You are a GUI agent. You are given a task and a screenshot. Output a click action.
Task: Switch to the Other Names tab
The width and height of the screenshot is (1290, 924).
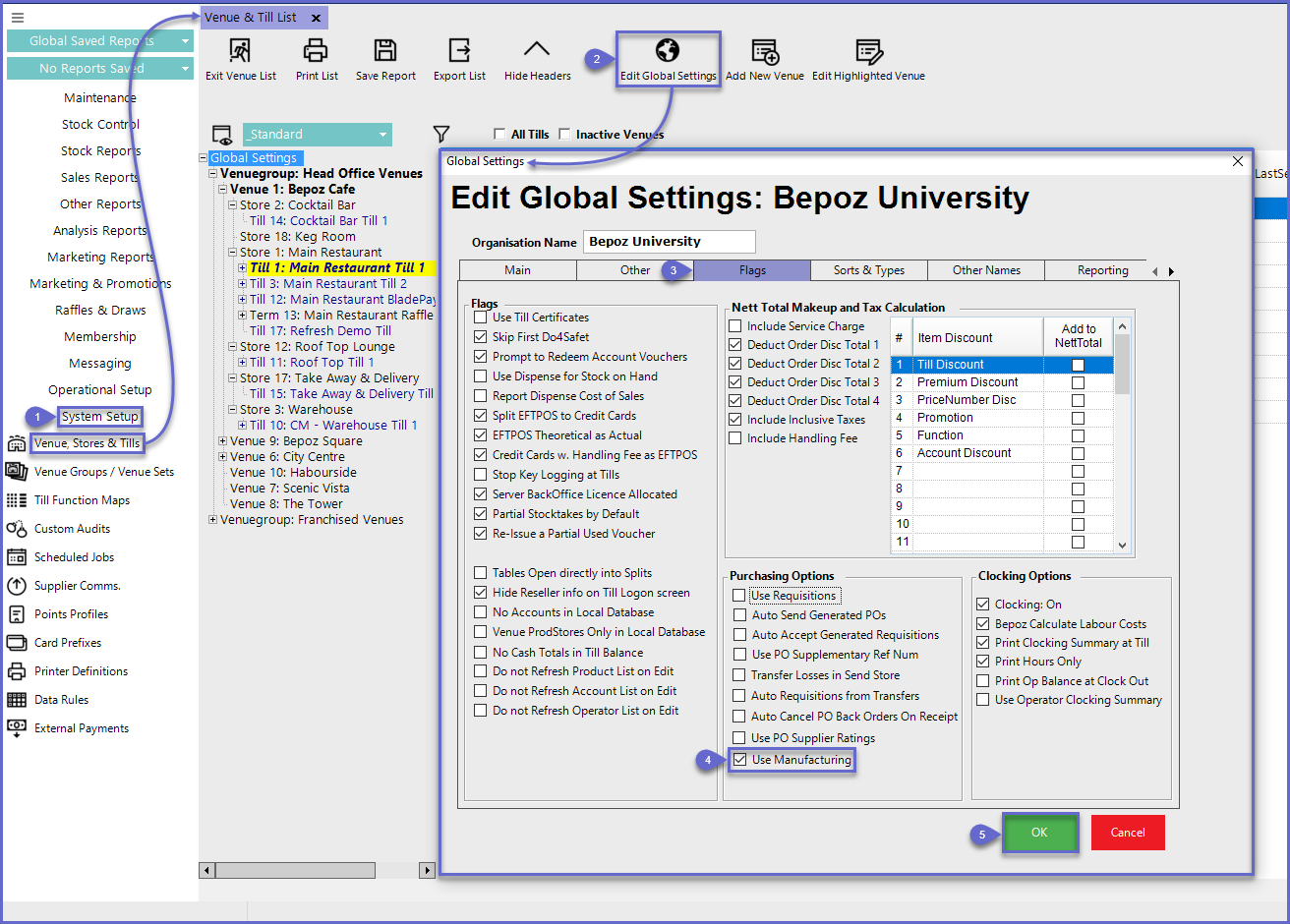[986, 270]
